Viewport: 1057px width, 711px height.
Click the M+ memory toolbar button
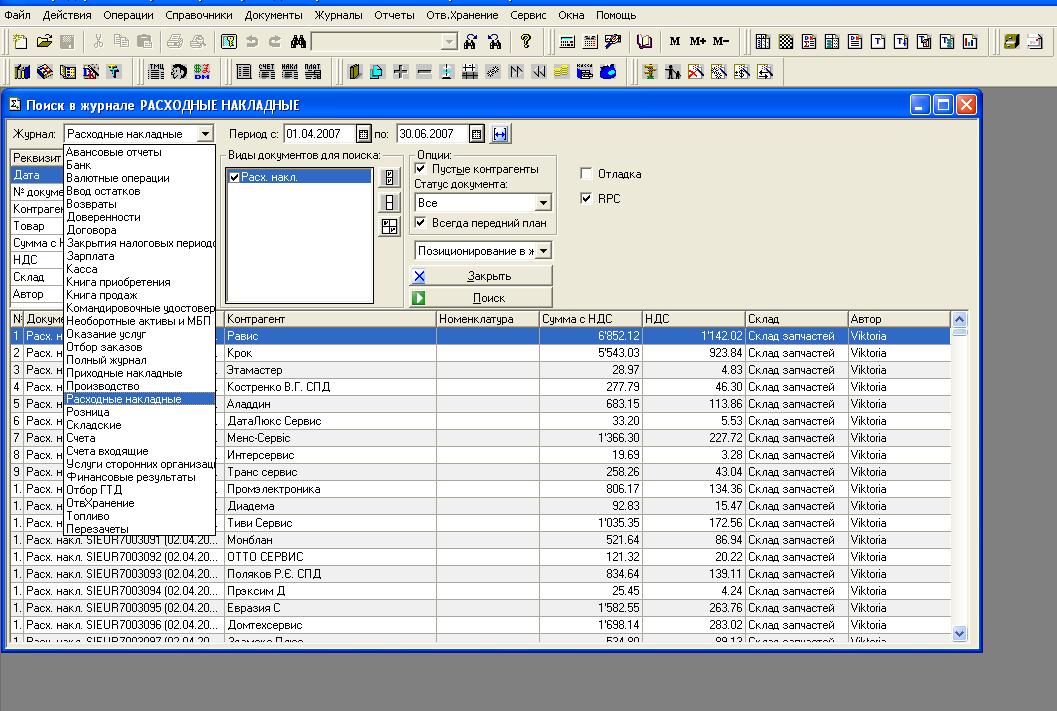(697, 42)
